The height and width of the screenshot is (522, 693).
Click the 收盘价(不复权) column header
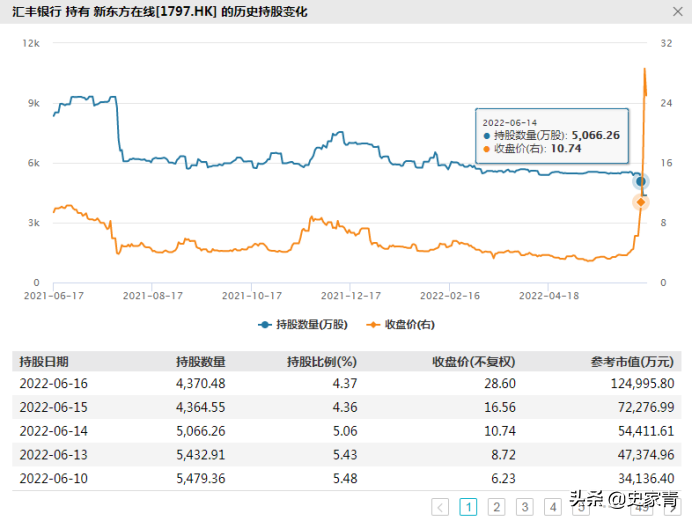click(473, 362)
